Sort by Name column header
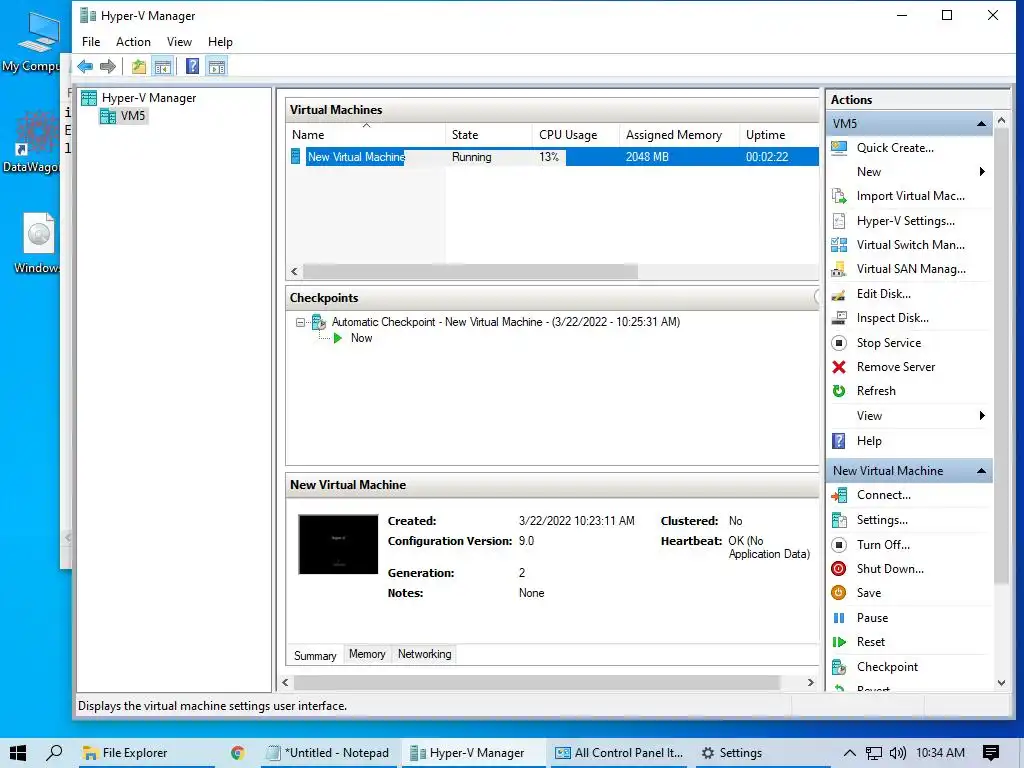 366,135
